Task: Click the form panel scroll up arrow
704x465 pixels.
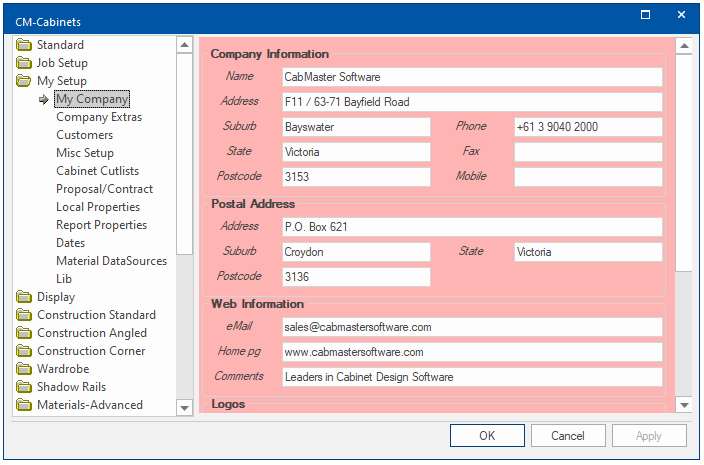Action: pyautogui.click(x=684, y=46)
